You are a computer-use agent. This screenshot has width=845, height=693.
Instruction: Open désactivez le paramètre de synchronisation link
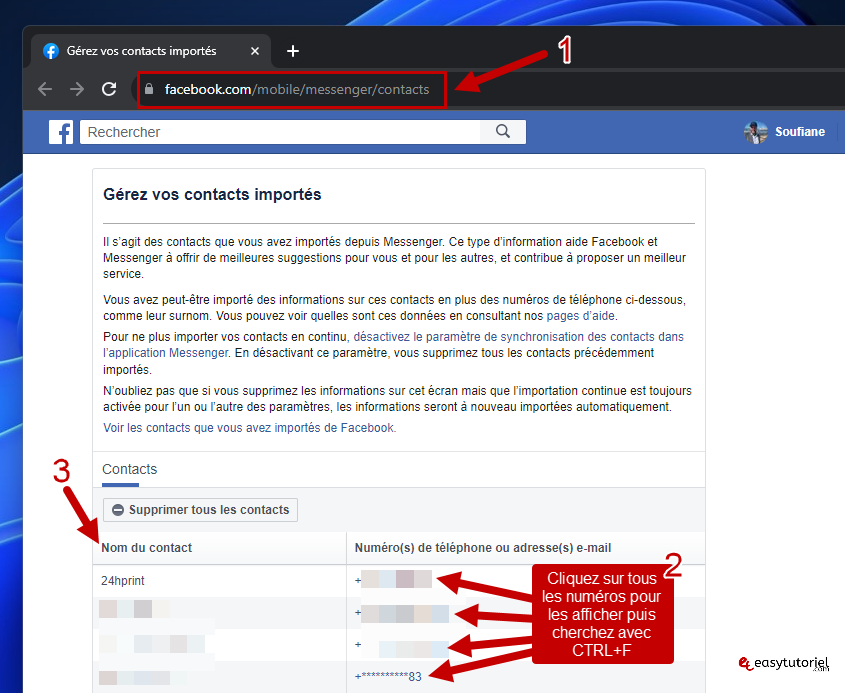tap(393, 345)
